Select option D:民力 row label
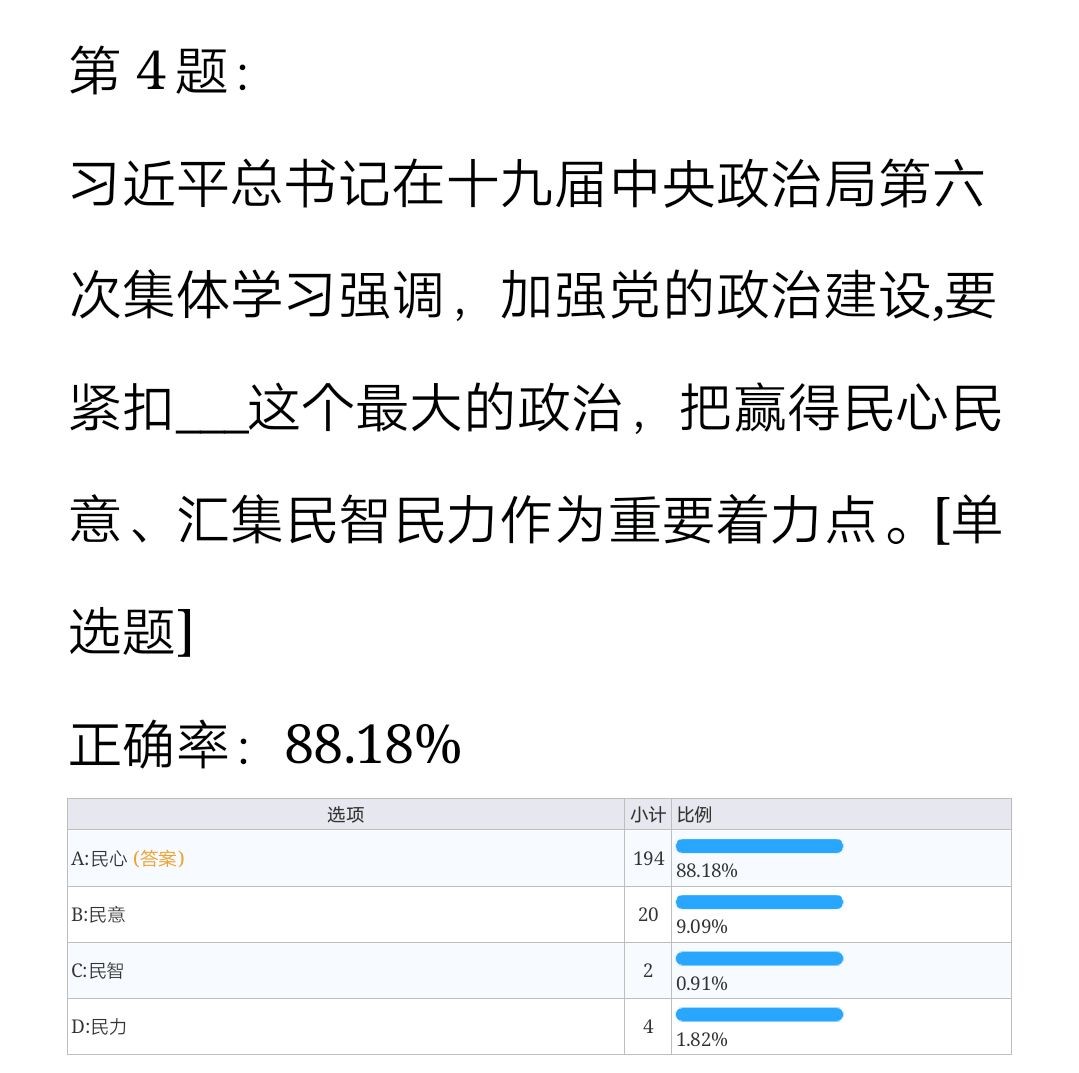1079x1073 pixels. pos(98,1026)
